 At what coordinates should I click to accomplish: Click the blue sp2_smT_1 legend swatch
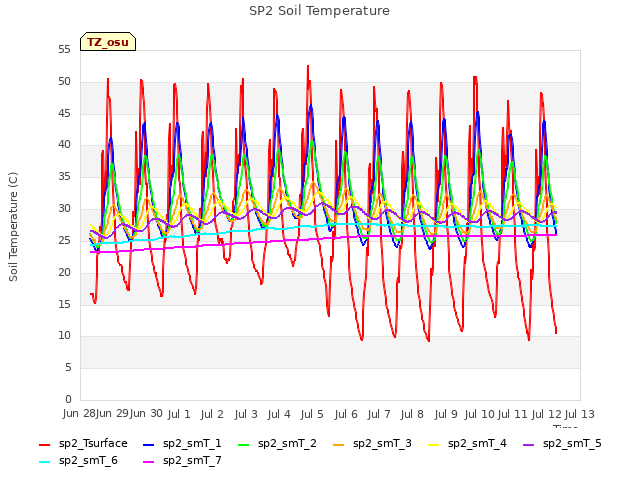coord(149,445)
